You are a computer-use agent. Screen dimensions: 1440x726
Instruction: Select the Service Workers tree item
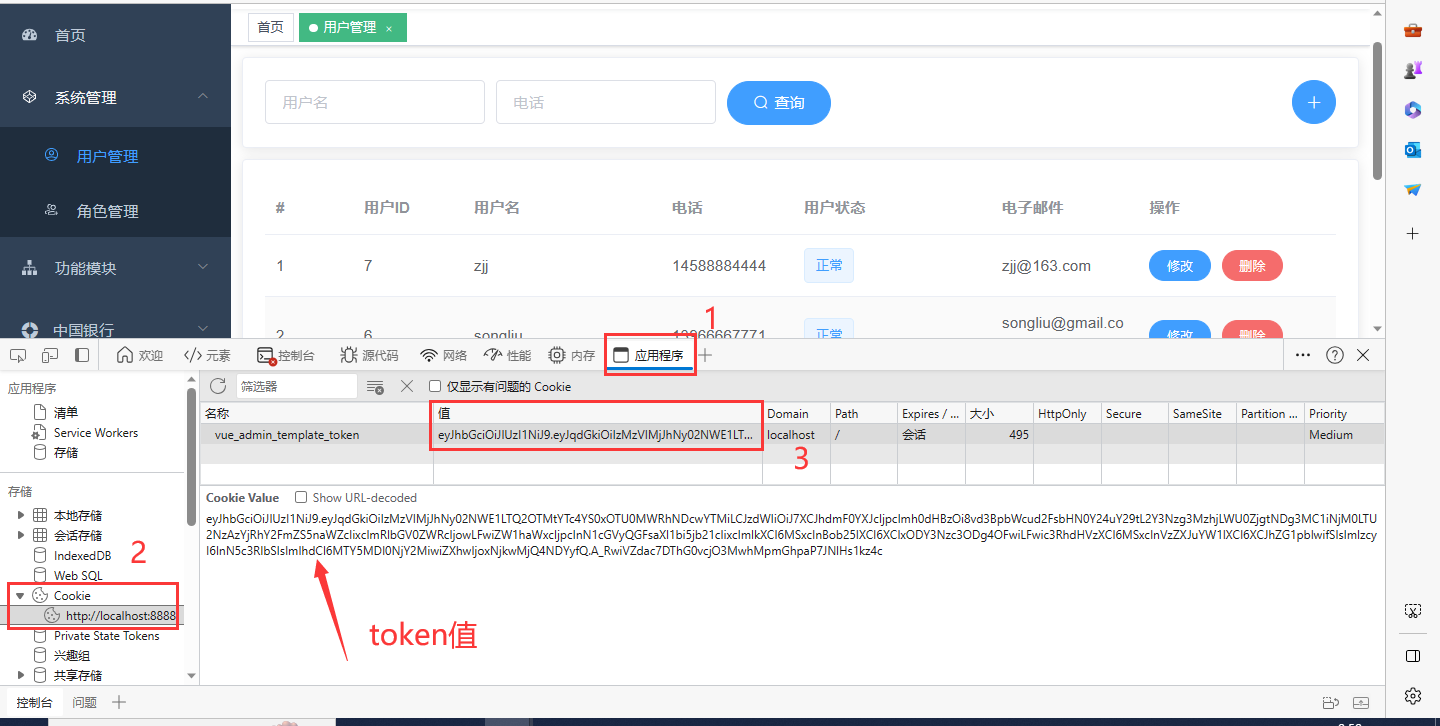click(x=96, y=433)
